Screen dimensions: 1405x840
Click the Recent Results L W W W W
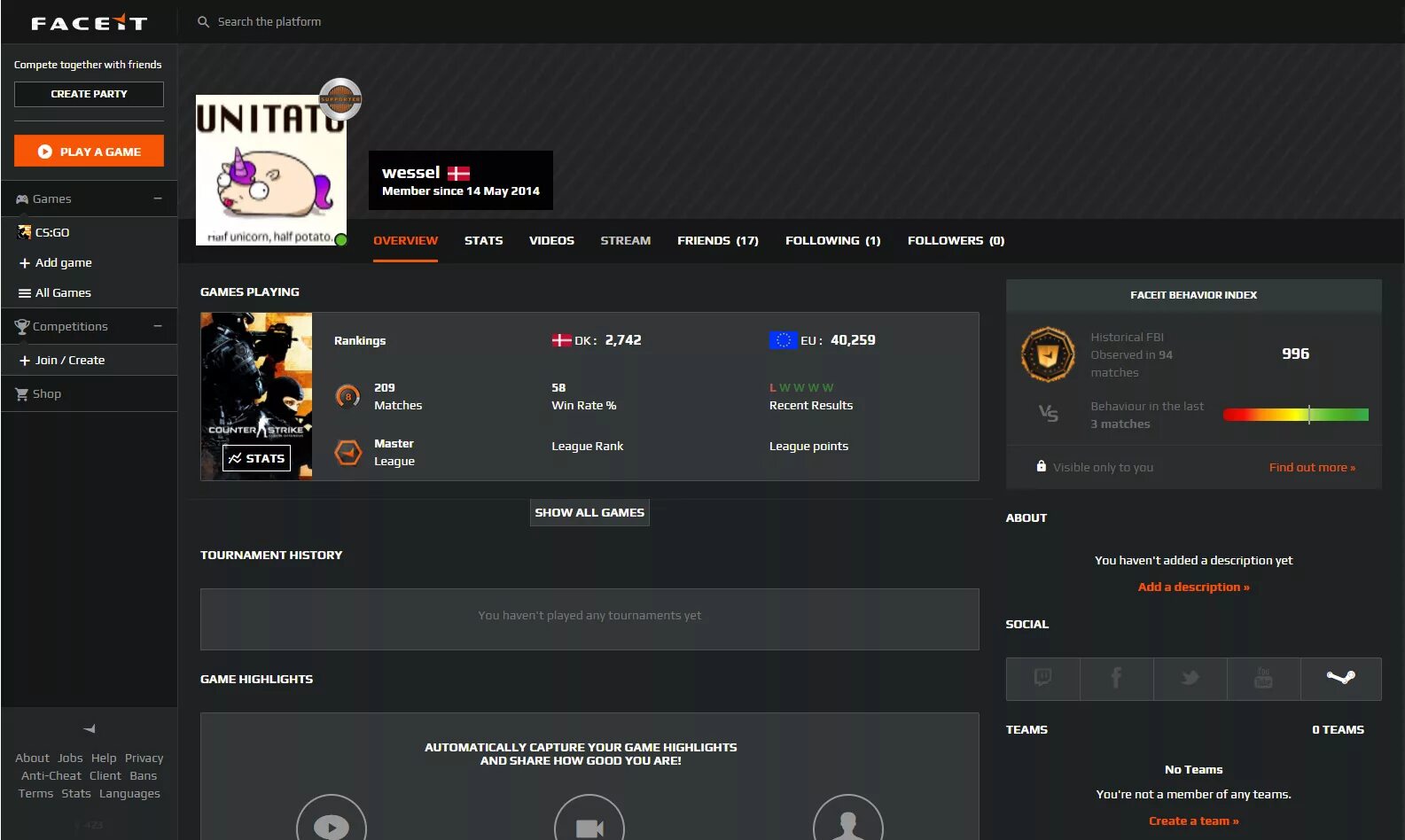coord(801,388)
